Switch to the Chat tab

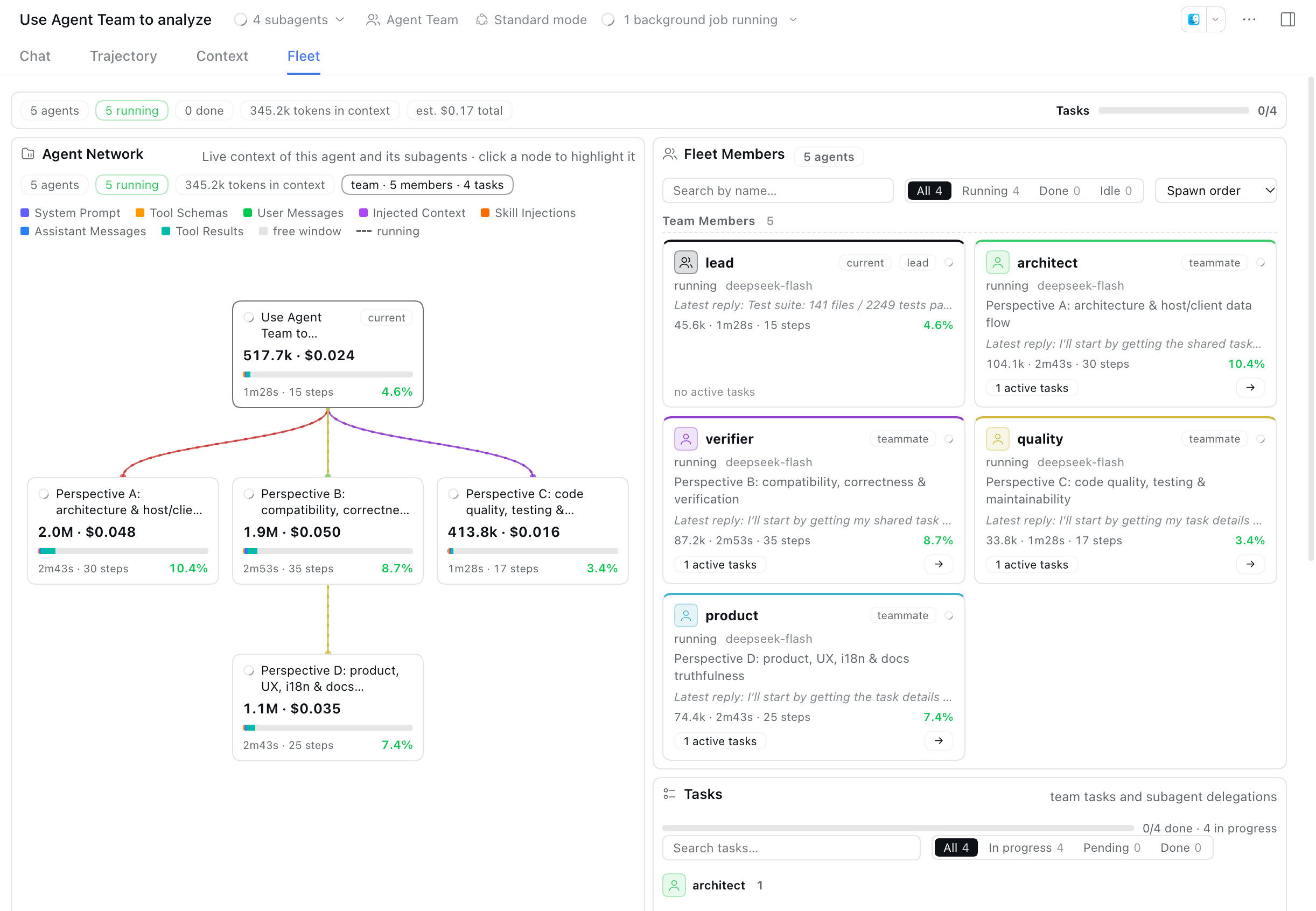(x=35, y=56)
